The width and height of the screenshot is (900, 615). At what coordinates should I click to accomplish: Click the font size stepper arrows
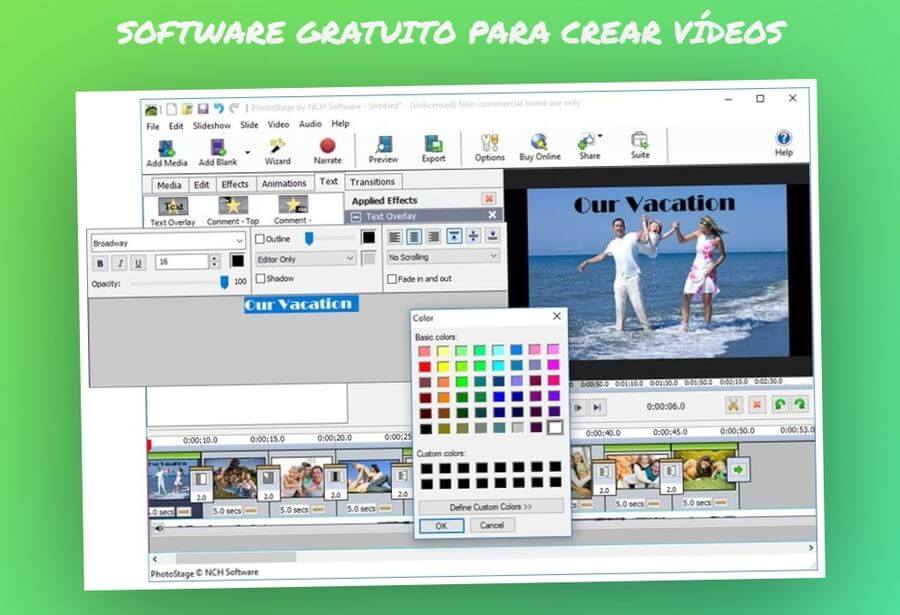(x=214, y=261)
